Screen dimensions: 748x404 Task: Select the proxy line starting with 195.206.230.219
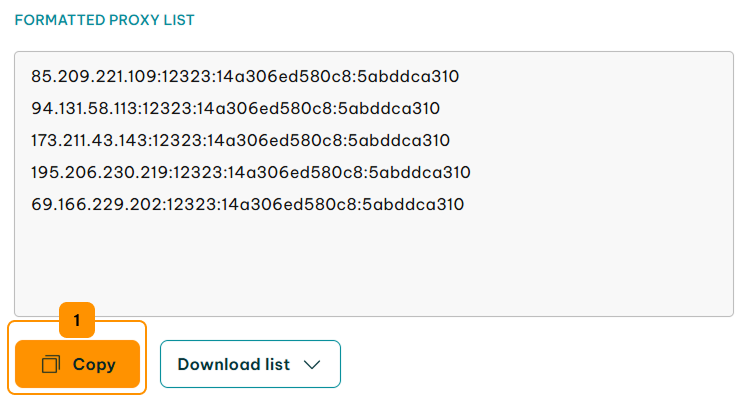251,172
